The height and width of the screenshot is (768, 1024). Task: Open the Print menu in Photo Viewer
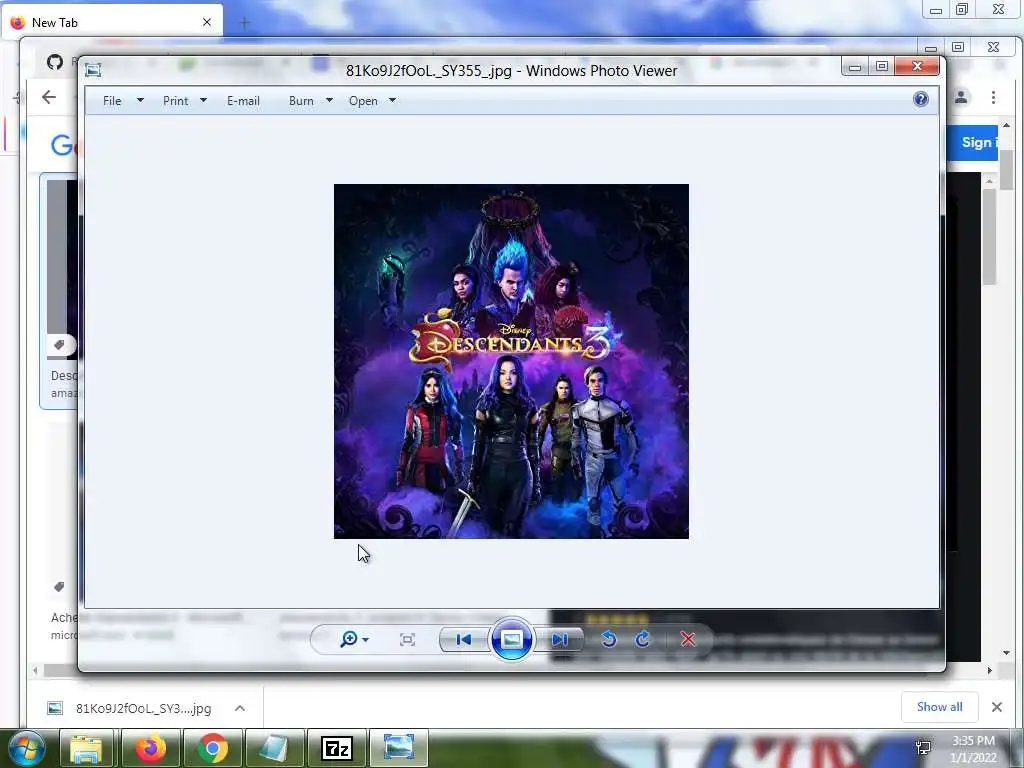(x=176, y=101)
